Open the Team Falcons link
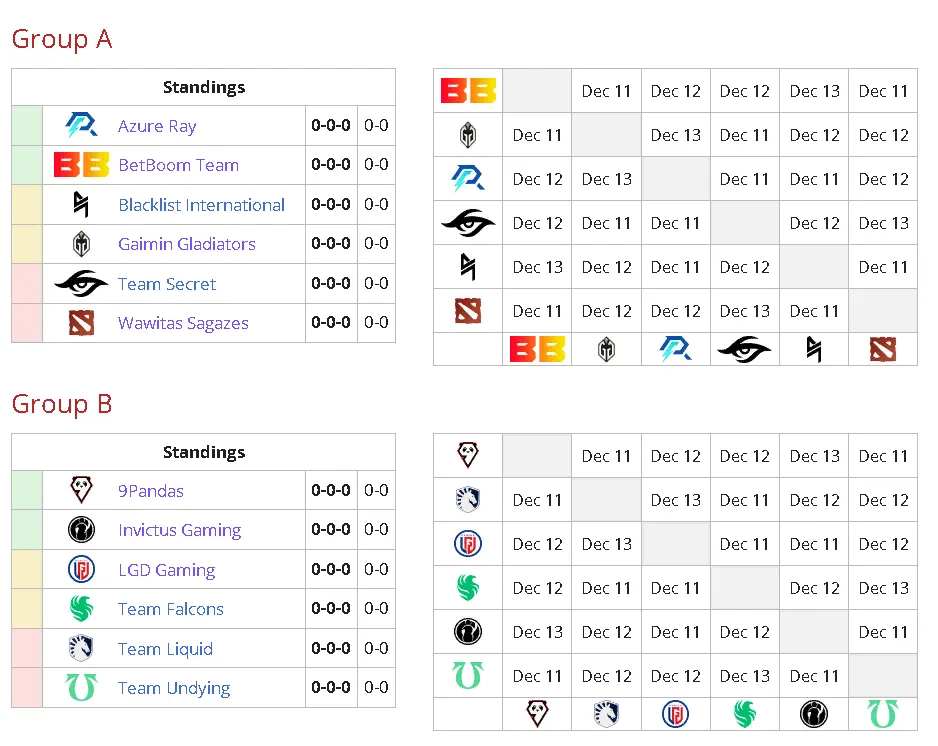This screenshot has height=746, width=938. click(171, 609)
